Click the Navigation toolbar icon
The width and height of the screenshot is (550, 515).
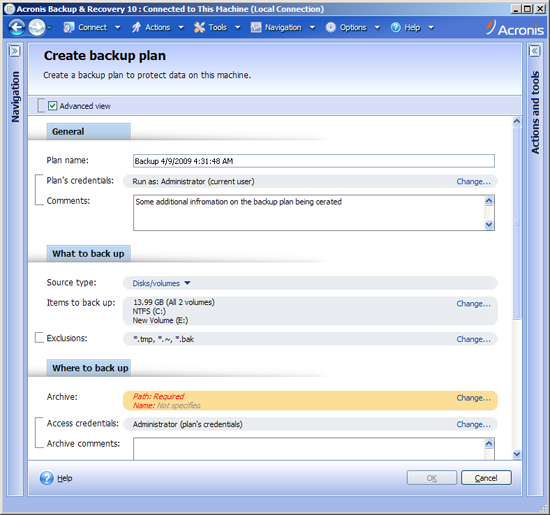(256, 27)
